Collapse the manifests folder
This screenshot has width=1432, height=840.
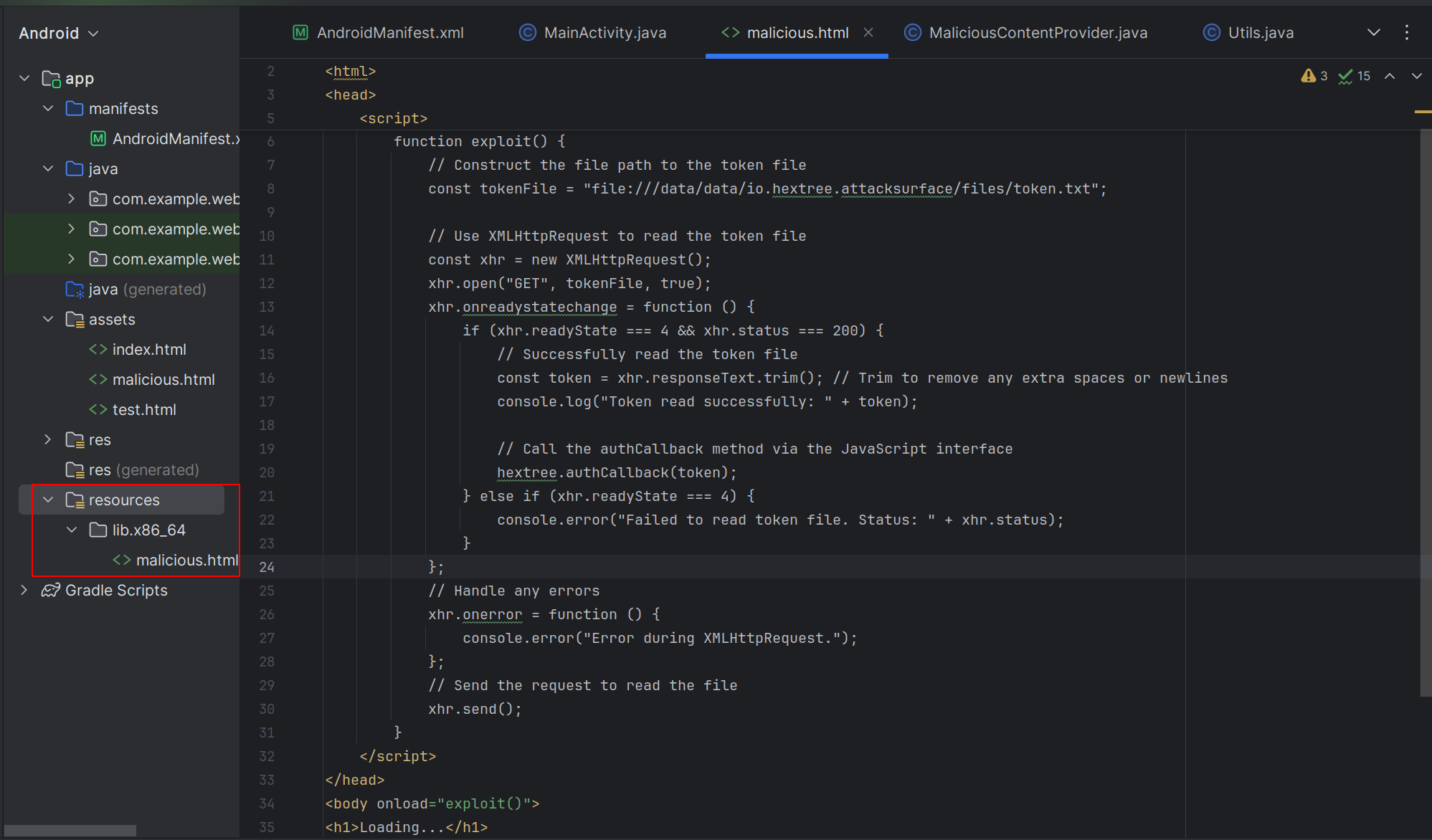(48, 108)
